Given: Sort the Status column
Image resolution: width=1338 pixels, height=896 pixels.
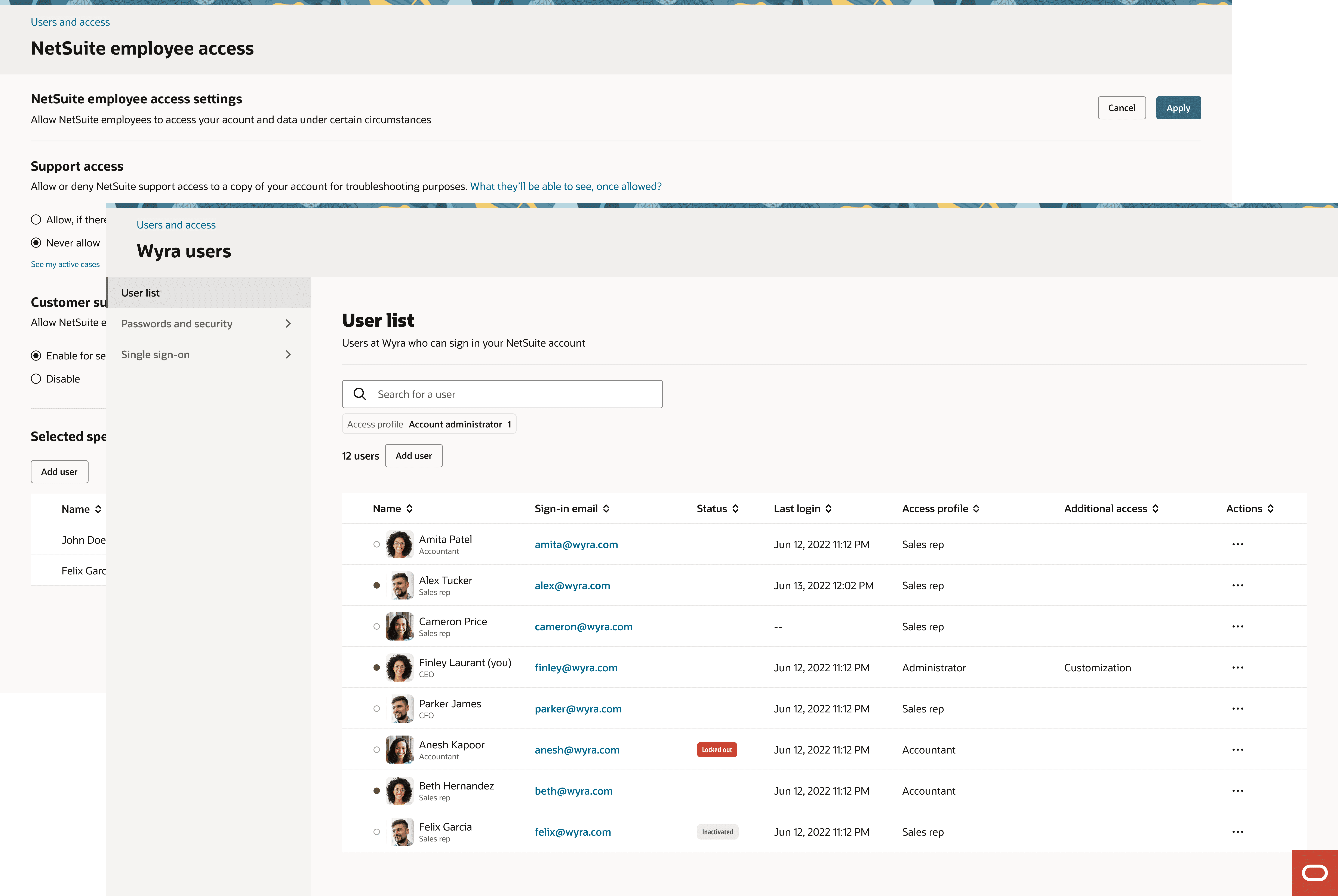Looking at the screenshot, I should pos(735,509).
